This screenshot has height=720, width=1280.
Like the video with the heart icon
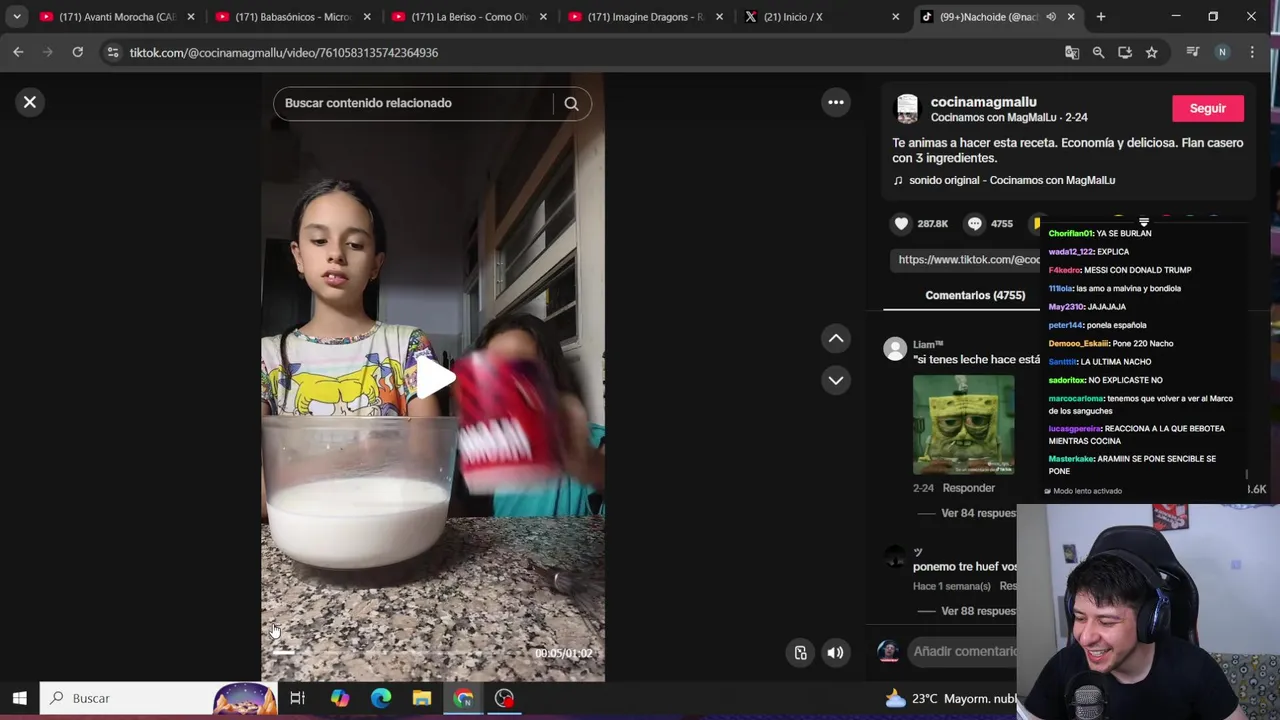pos(901,224)
